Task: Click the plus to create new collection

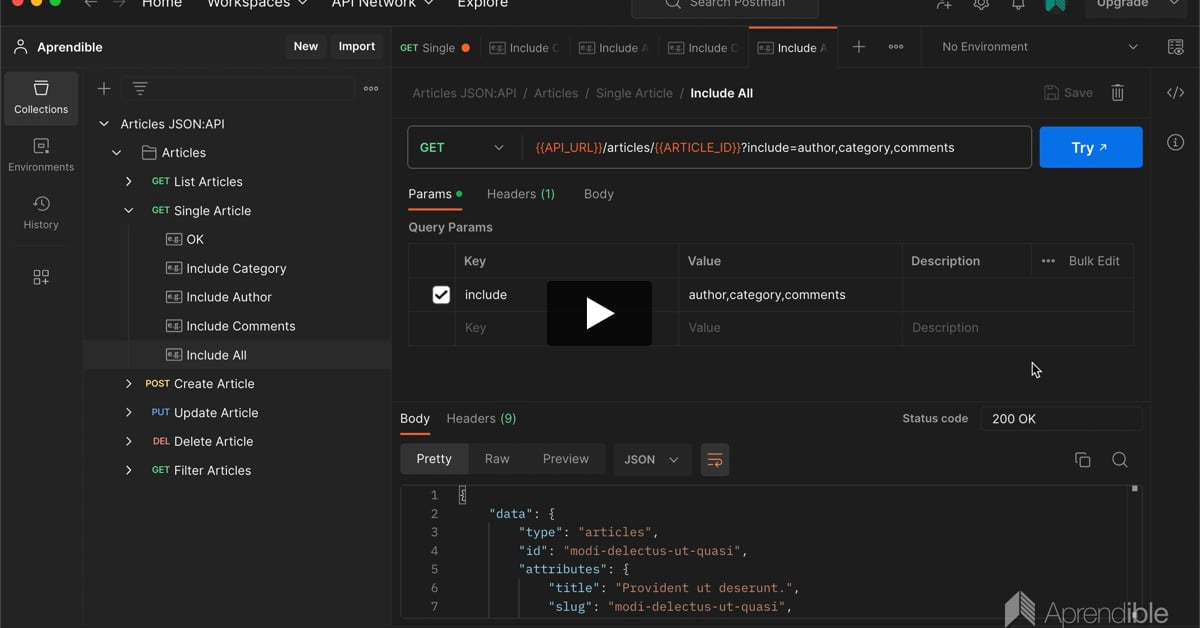Action: click(x=103, y=88)
